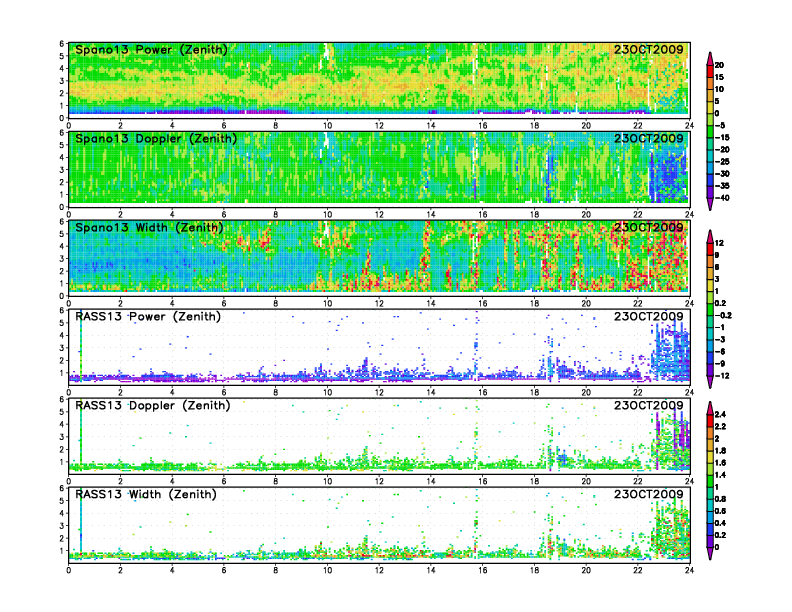Click the "12" label on the middle colorbar

pyautogui.click(x=719, y=243)
